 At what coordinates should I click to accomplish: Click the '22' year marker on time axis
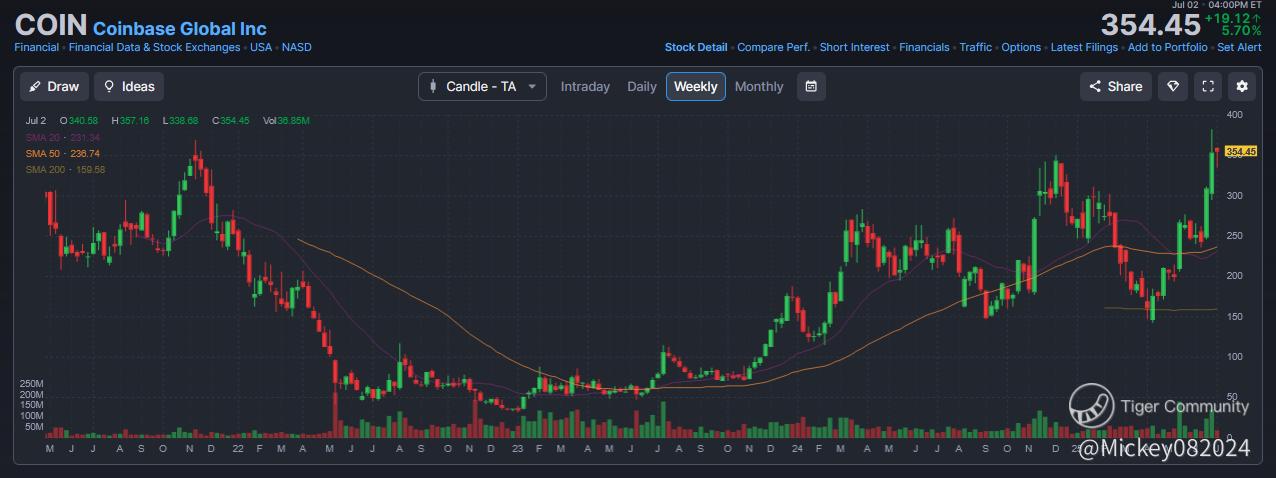coord(237,450)
